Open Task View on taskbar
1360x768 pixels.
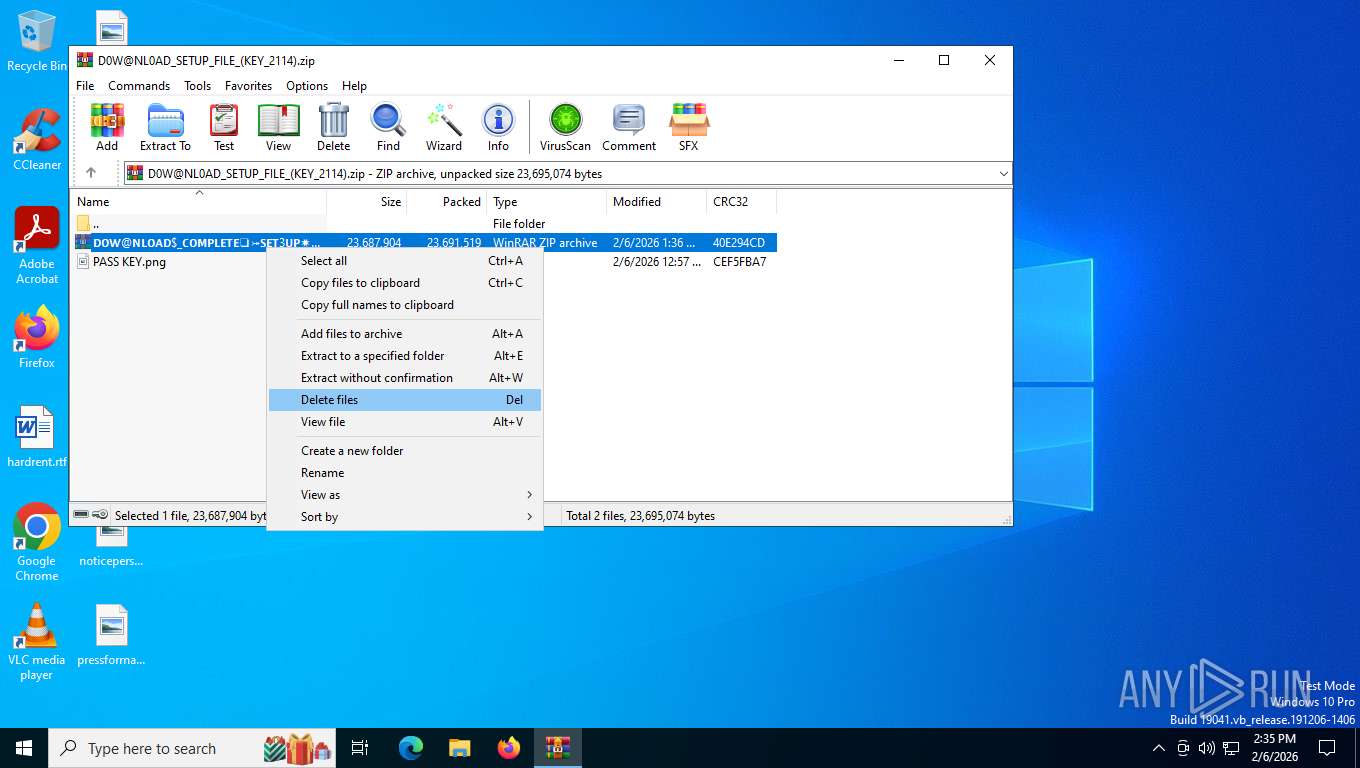(360, 748)
